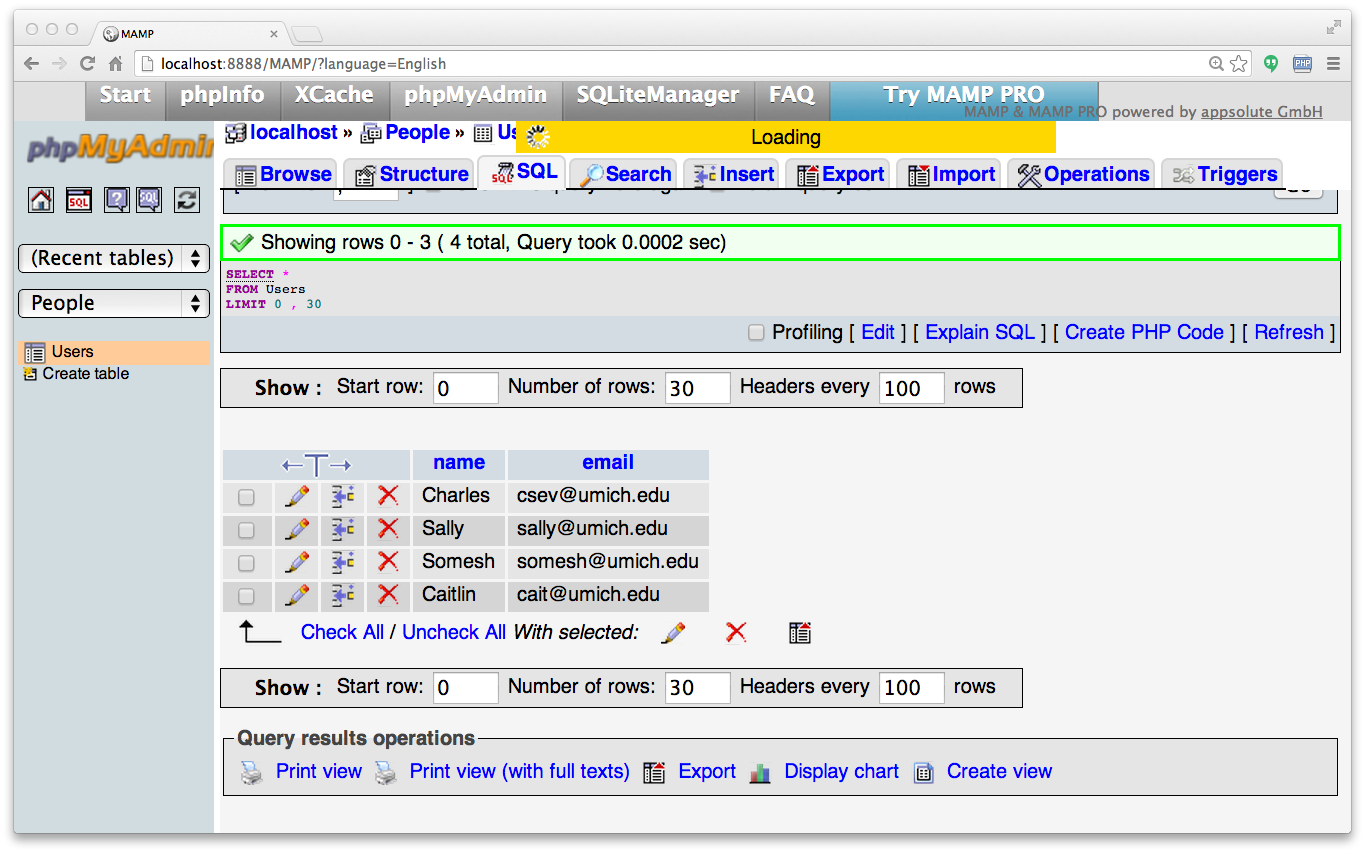1365x853 pixels.
Task: Click the Refresh query link
Action: [x=1289, y=332]
